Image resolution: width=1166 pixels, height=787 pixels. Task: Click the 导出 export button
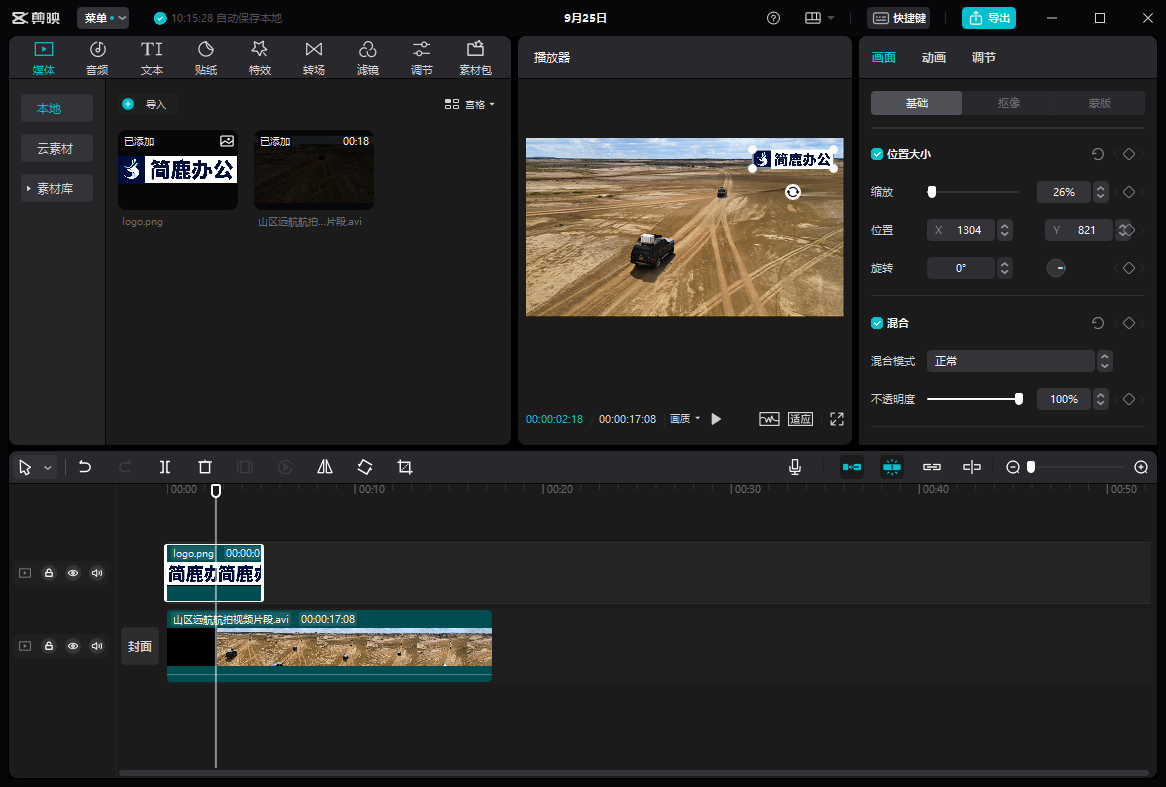pyautogui.click(x=988, y=18)
